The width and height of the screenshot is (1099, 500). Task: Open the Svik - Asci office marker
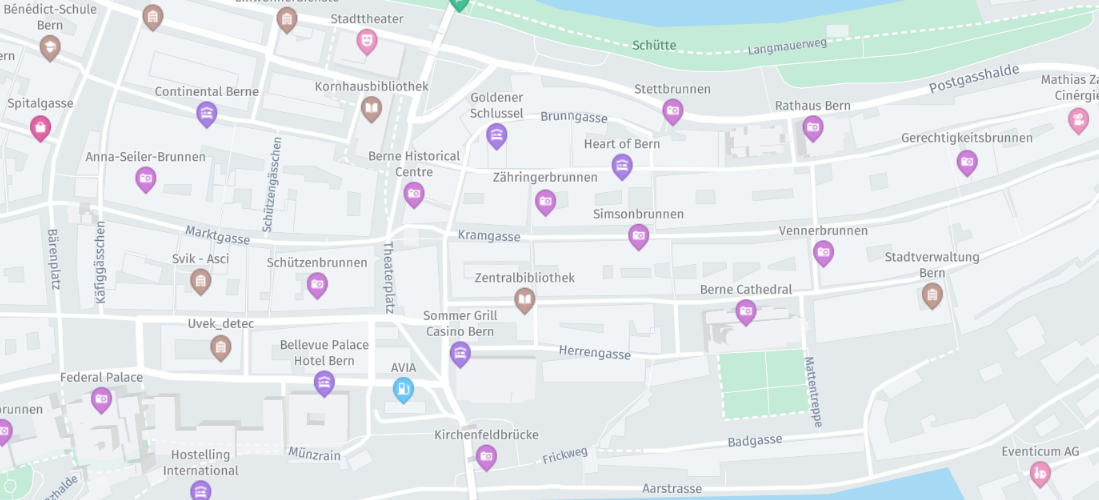tap(200, 282)
